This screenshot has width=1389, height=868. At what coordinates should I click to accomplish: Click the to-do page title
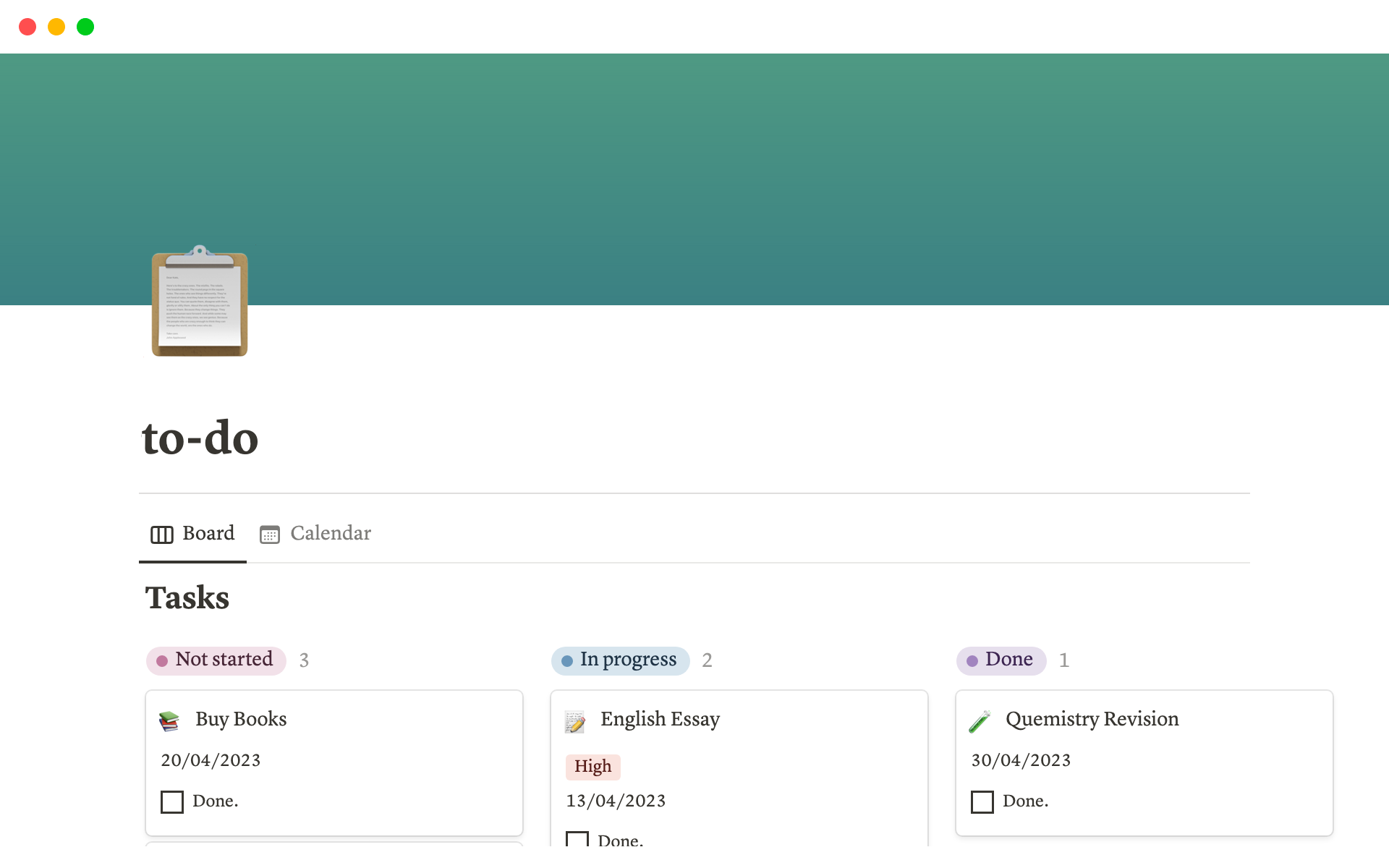click(200, 438)
